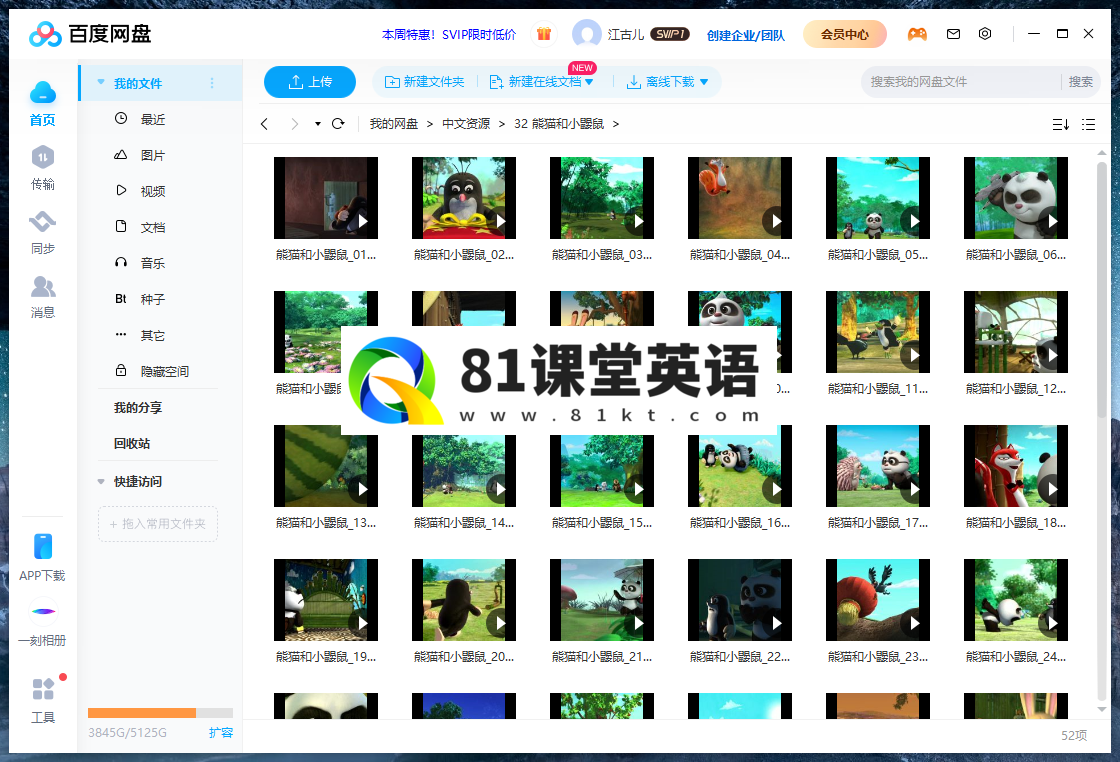Go back with the left arrow
Screen dimensions: 1120x762
coord(264,124)
